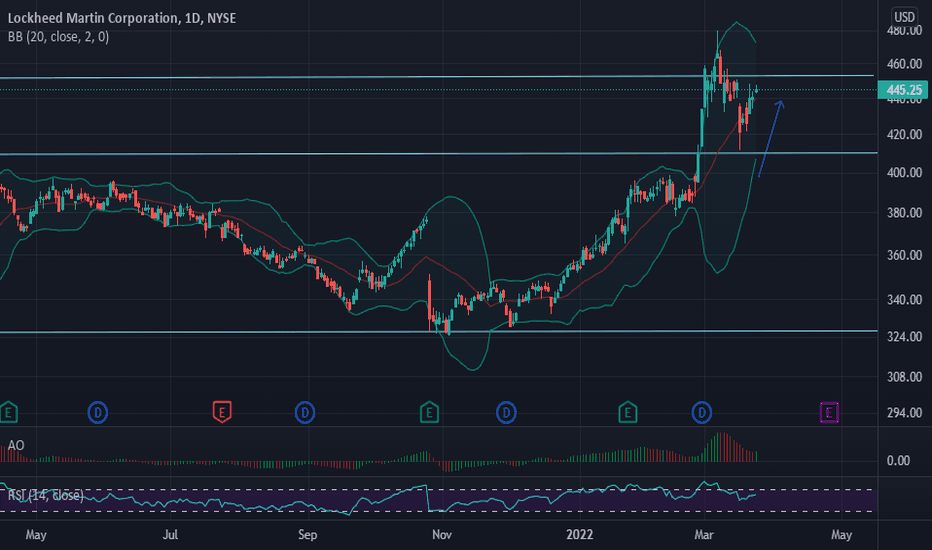
Task: Click the leftmost green earnings E marker
Action: coord(8,412)
